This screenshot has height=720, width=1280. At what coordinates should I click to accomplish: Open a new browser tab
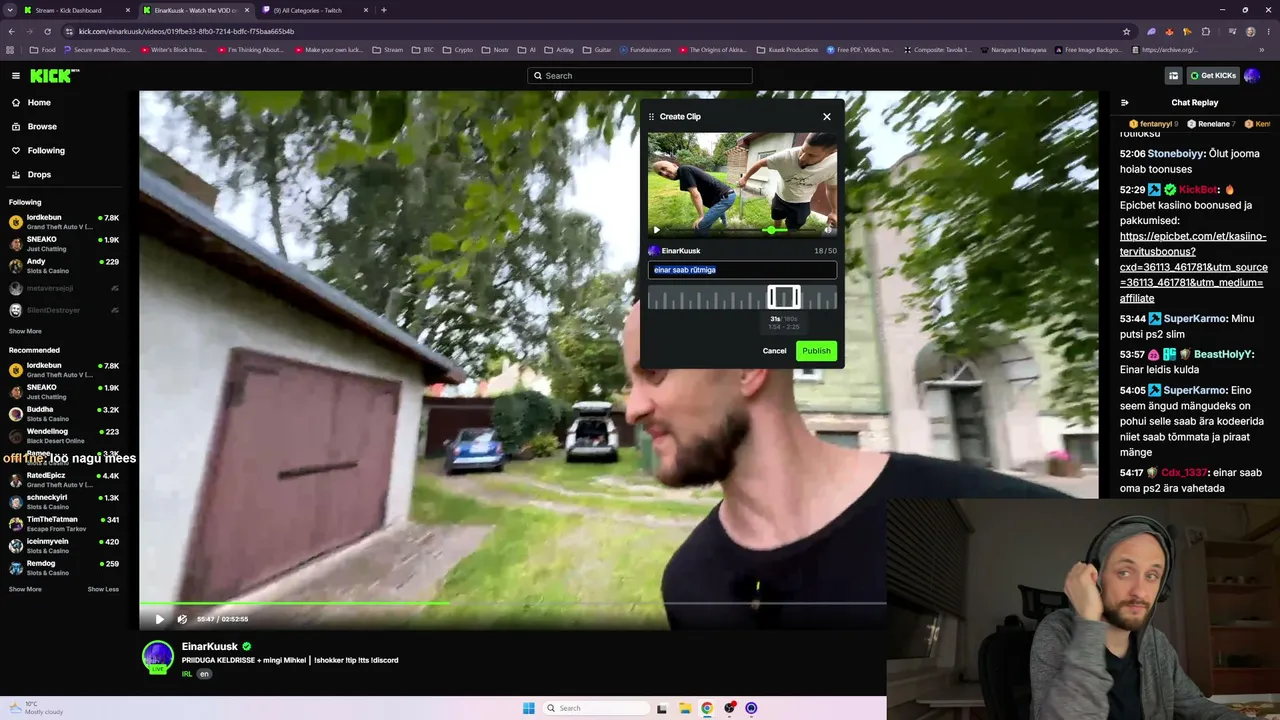(x=384, y=10)
